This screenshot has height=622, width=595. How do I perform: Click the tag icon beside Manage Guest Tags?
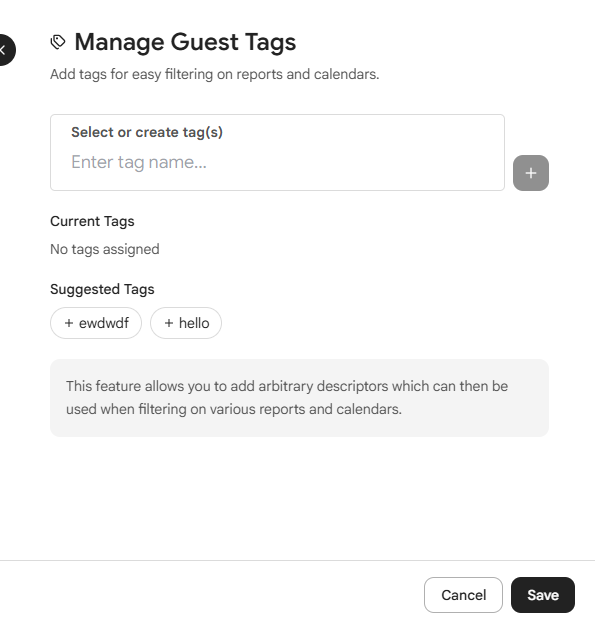58,42
